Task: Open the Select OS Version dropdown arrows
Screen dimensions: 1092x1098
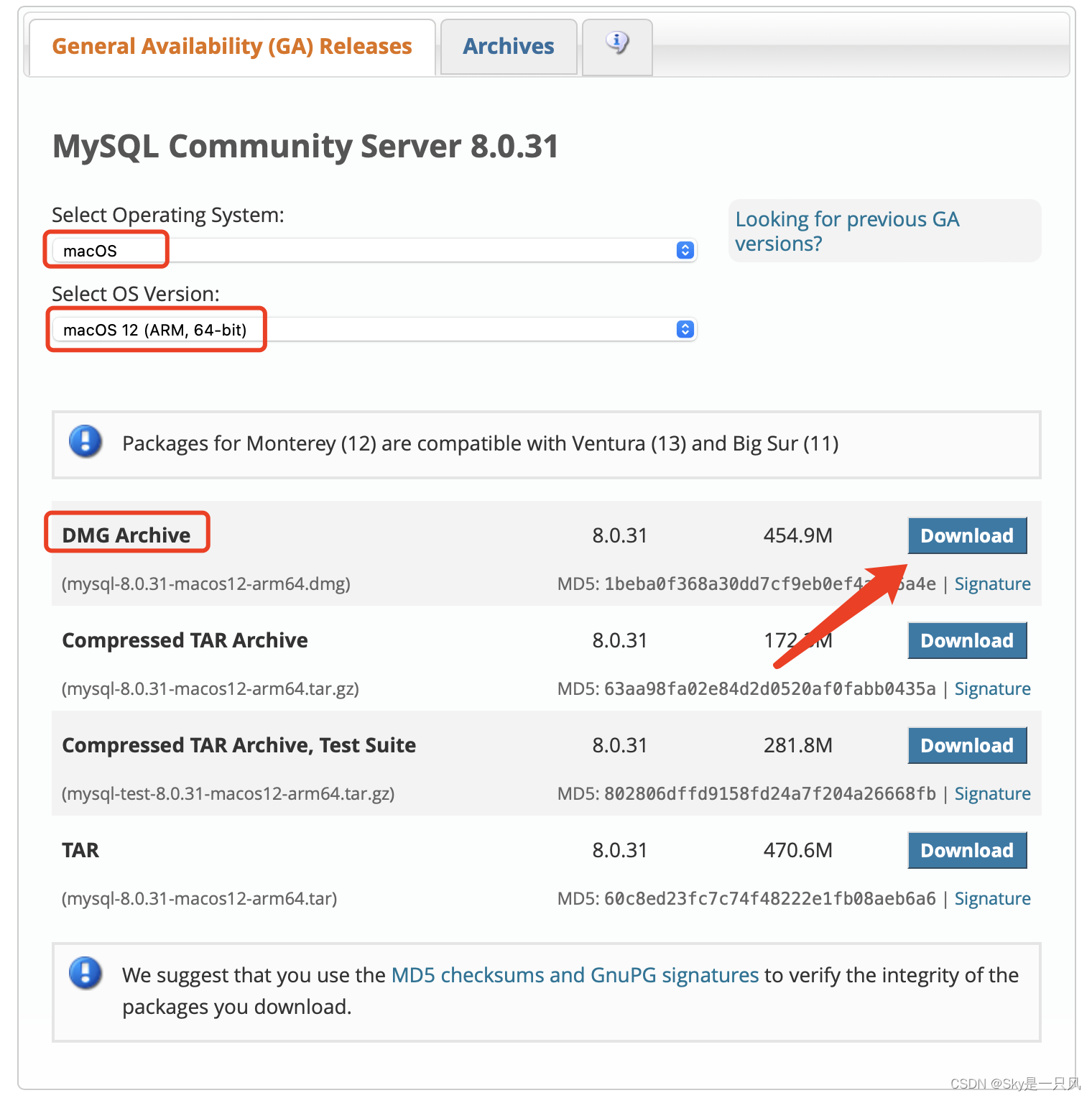Action: (x=685, y=329)
